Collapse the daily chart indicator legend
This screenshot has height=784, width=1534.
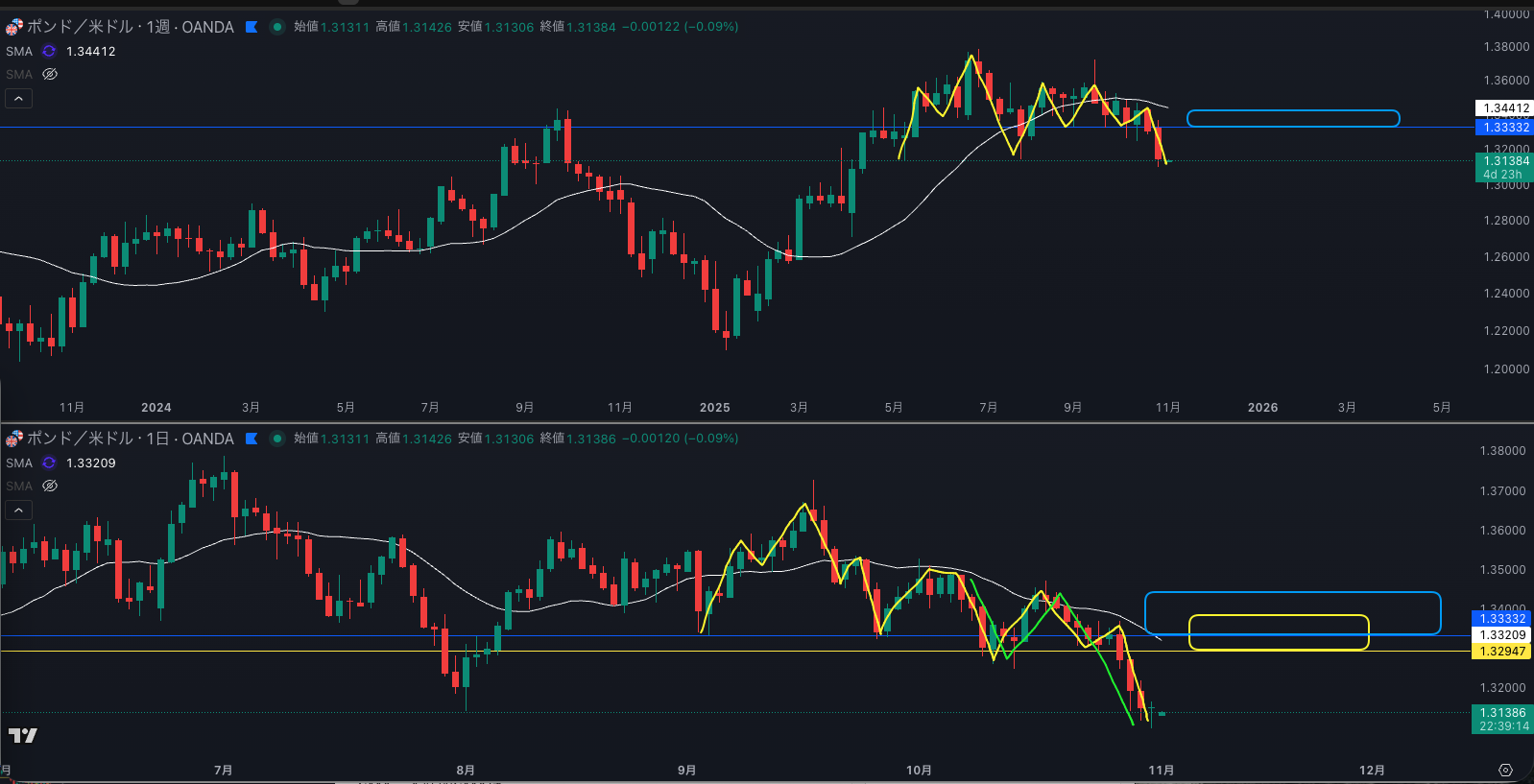tap(18, 510)
